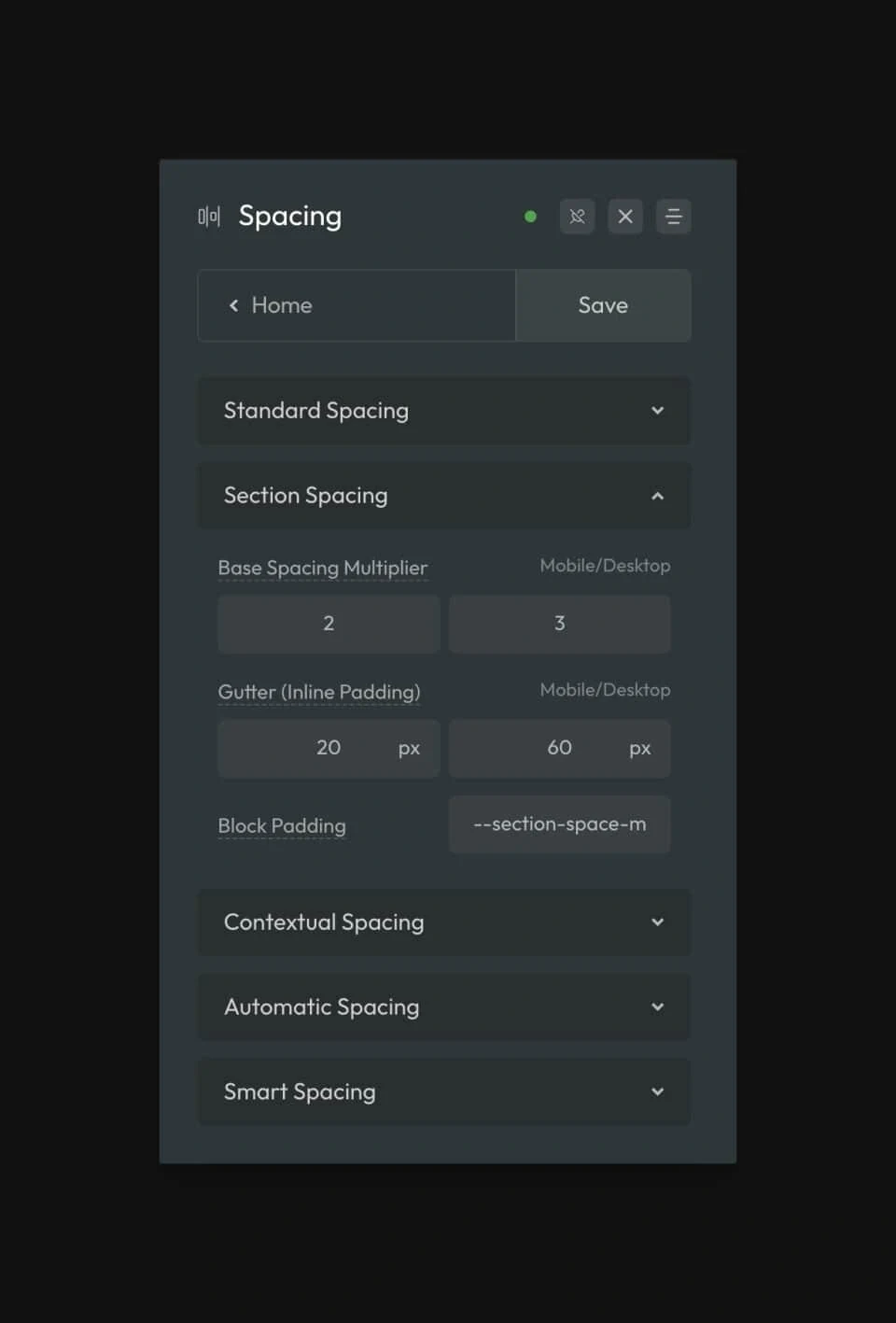Click the back chevron beside Home
The height and width of the screenshot is (1323, 896).
tap(233, 305)
